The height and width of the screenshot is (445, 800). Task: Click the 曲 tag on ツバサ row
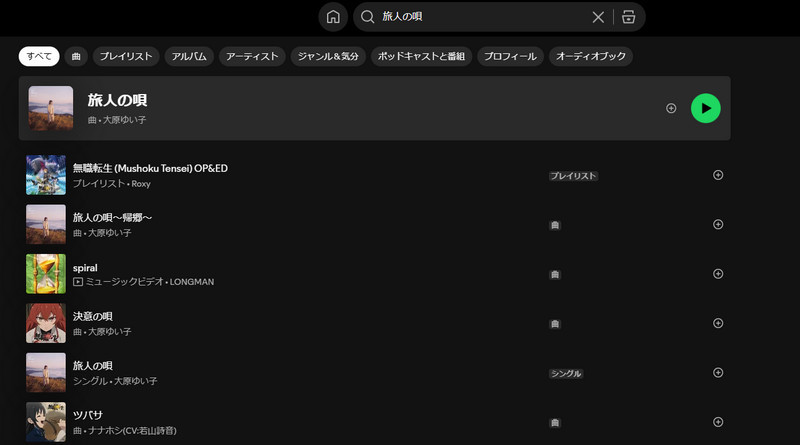point(555,423)
